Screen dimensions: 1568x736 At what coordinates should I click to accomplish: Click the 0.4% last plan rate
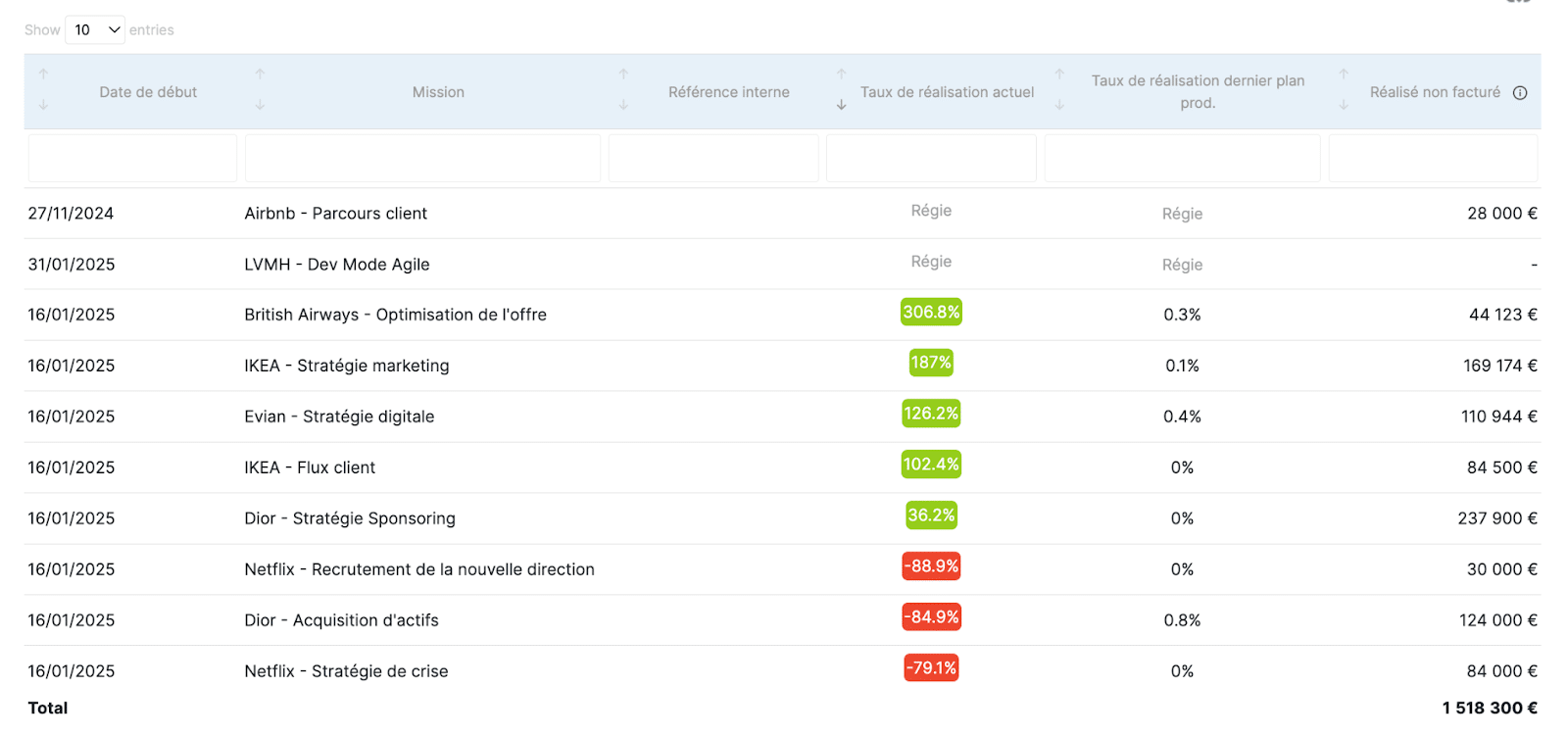coord(1183,417)
